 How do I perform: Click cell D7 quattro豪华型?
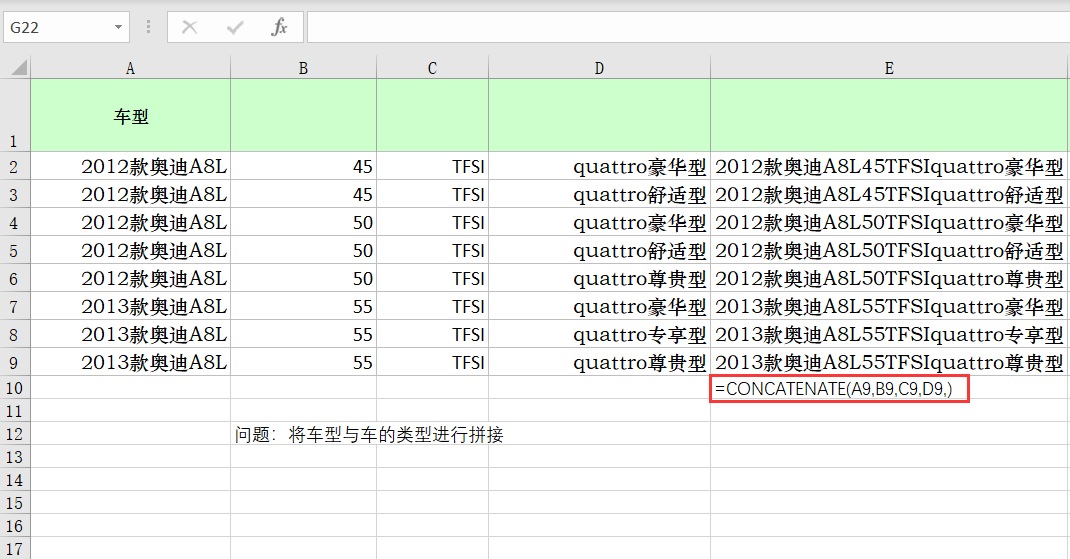pos(599,306)
